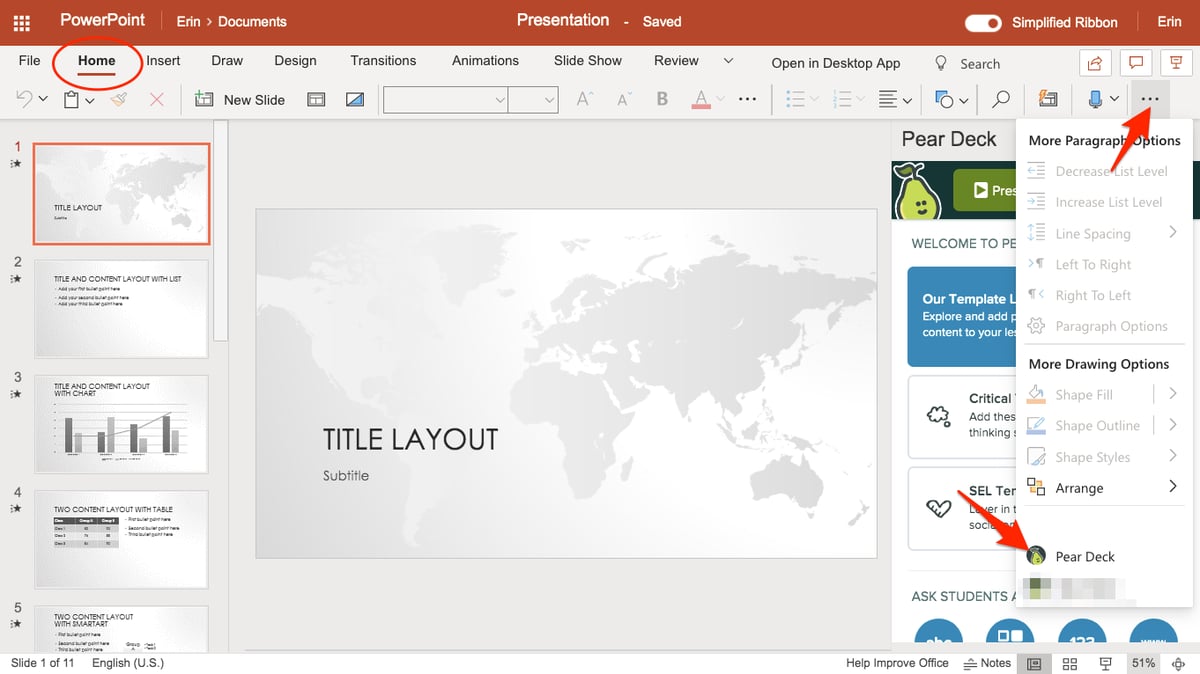1200x674 pixels.
Task: Start the slide show from status bar
Action: coord(1105,663)
